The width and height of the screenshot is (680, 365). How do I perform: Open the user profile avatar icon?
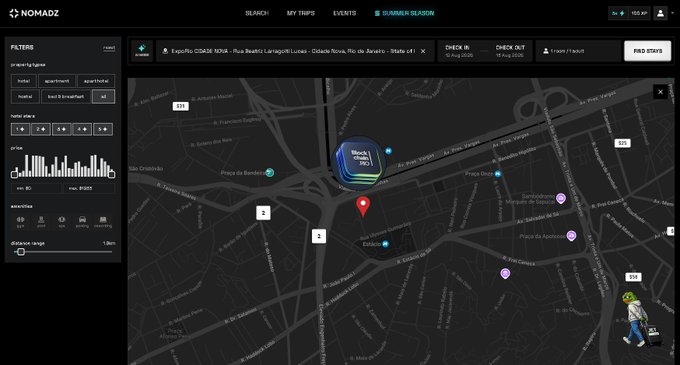click(x=660, y=13)
